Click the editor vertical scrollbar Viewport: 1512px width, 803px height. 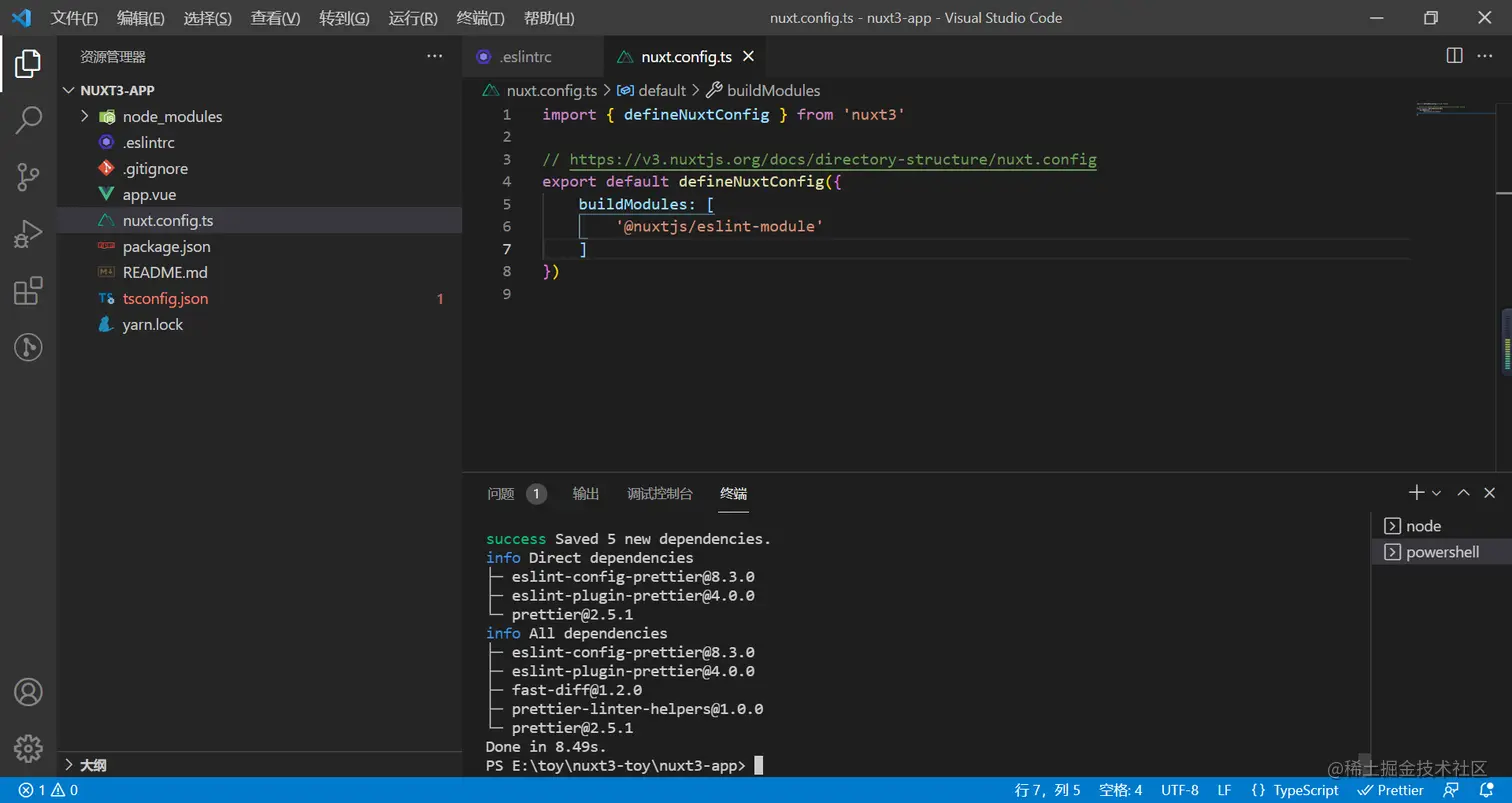[1505, 285]
